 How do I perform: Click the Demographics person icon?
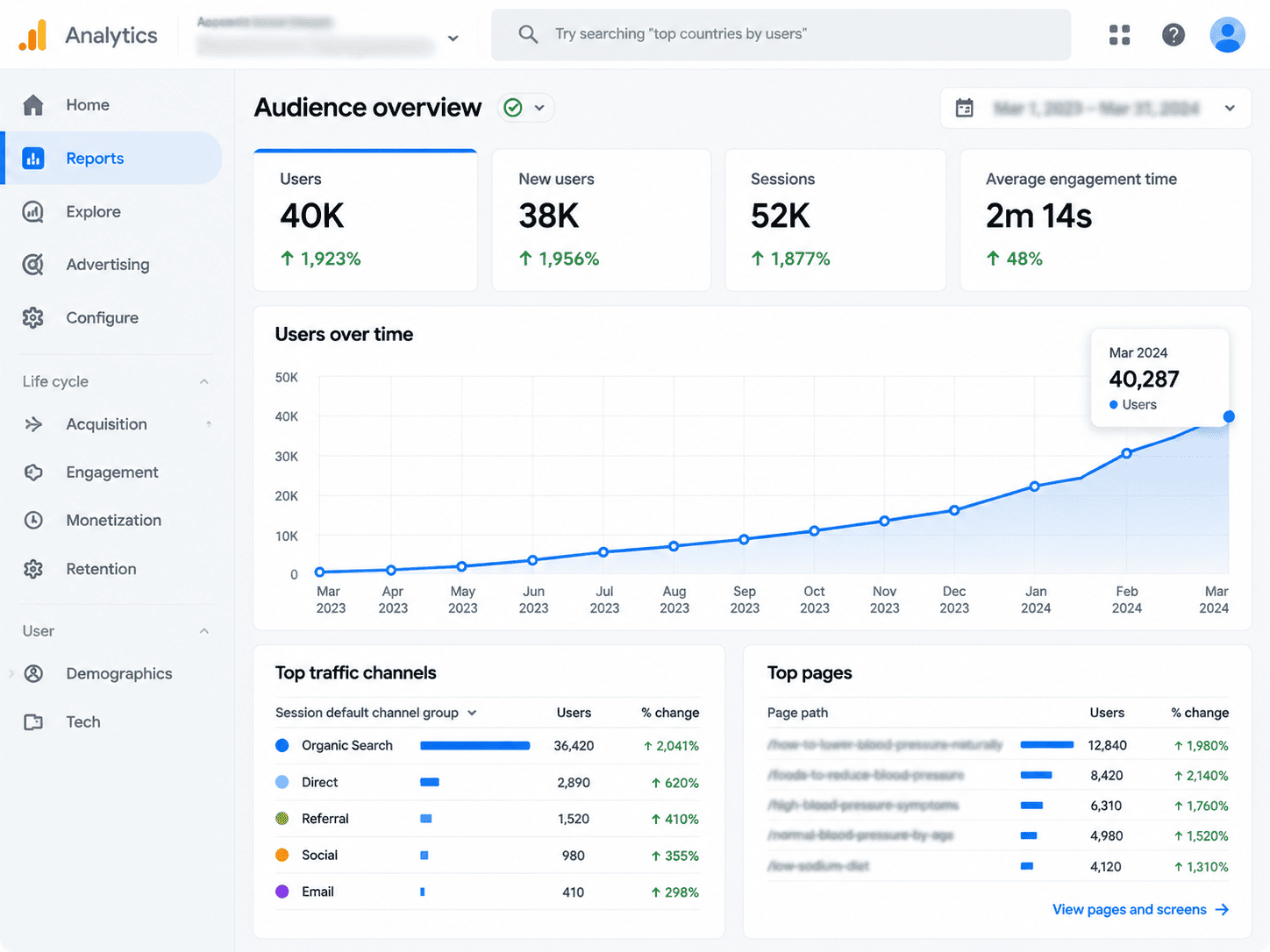click(33, 674)
